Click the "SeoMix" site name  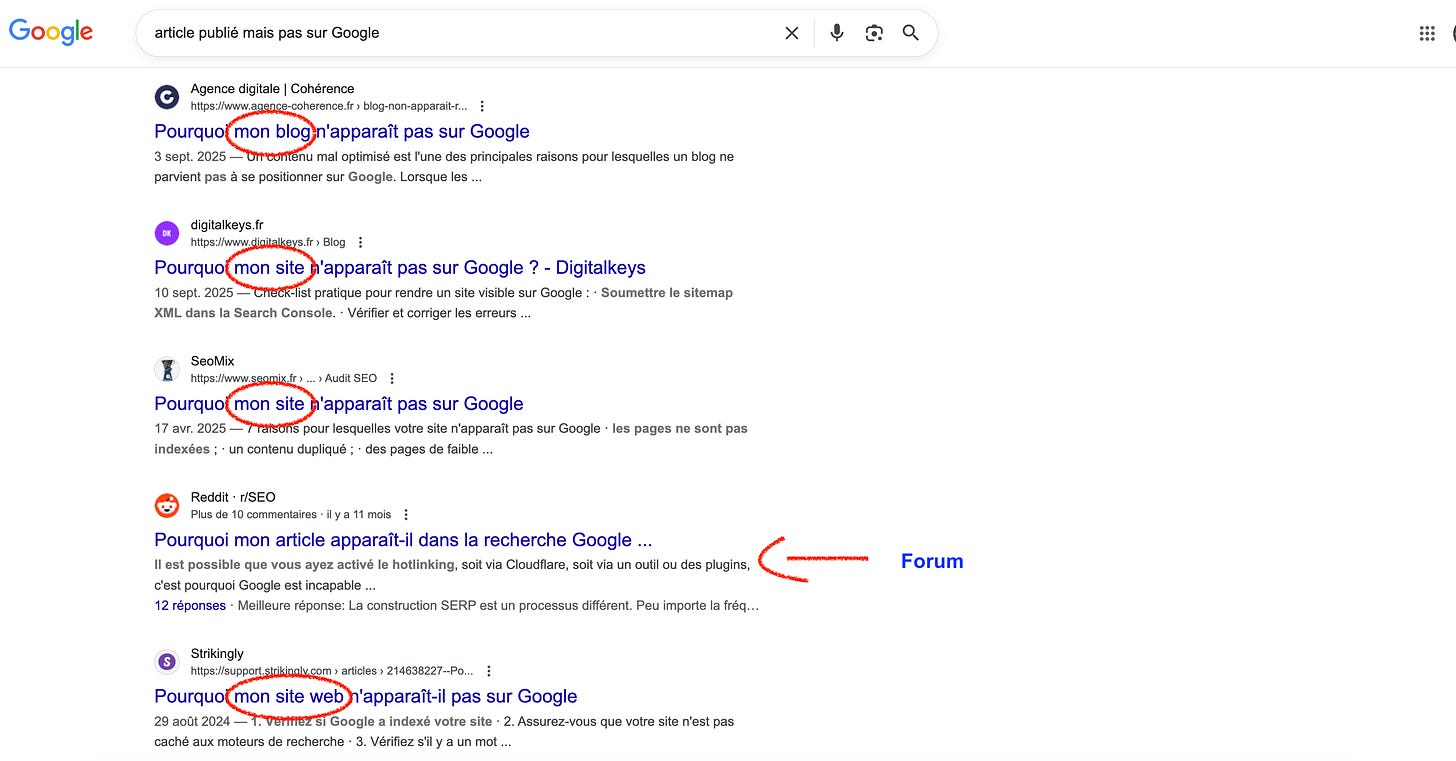click(213, 361)
